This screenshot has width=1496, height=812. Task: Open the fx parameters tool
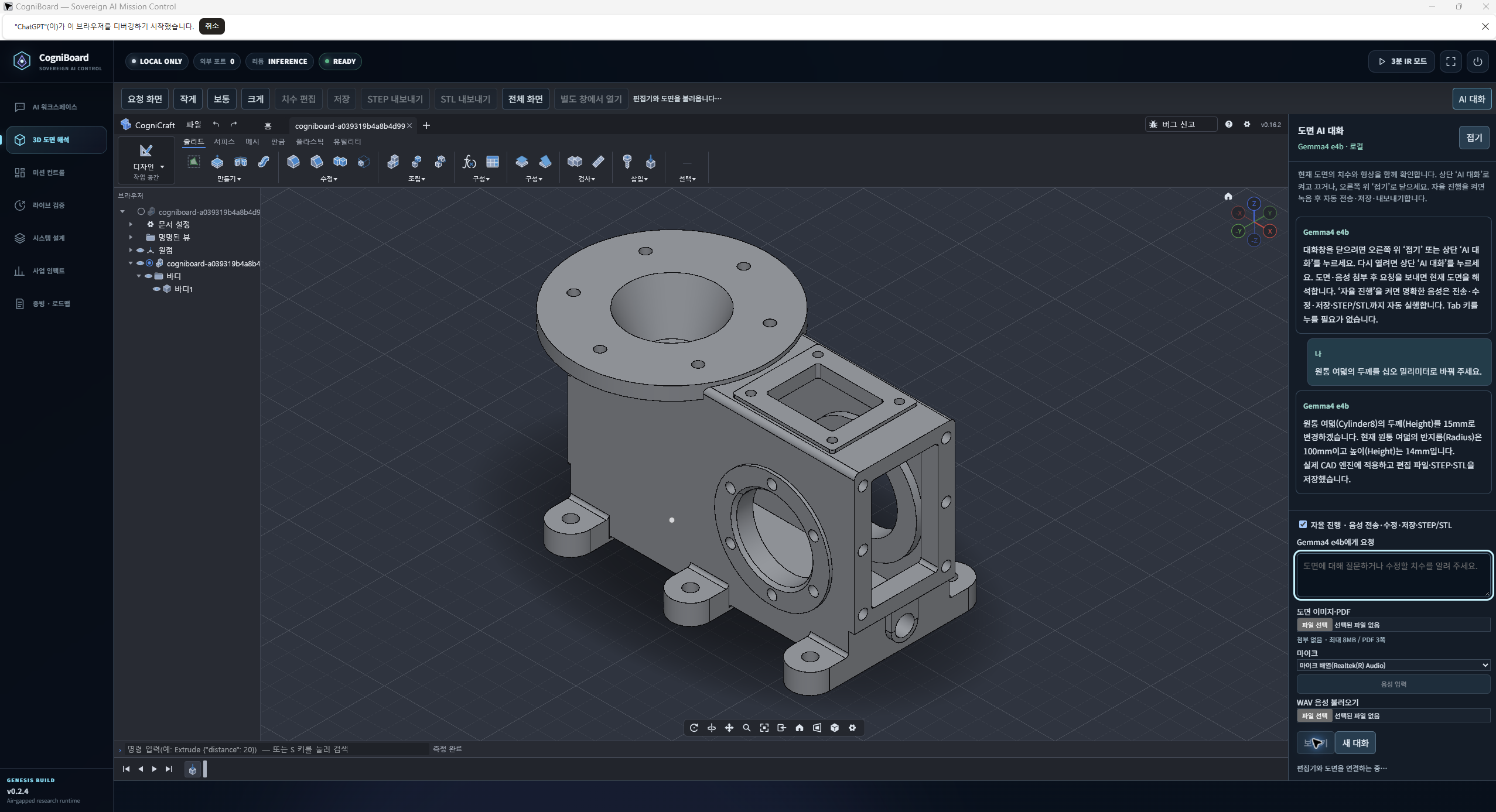coord(469,162)
